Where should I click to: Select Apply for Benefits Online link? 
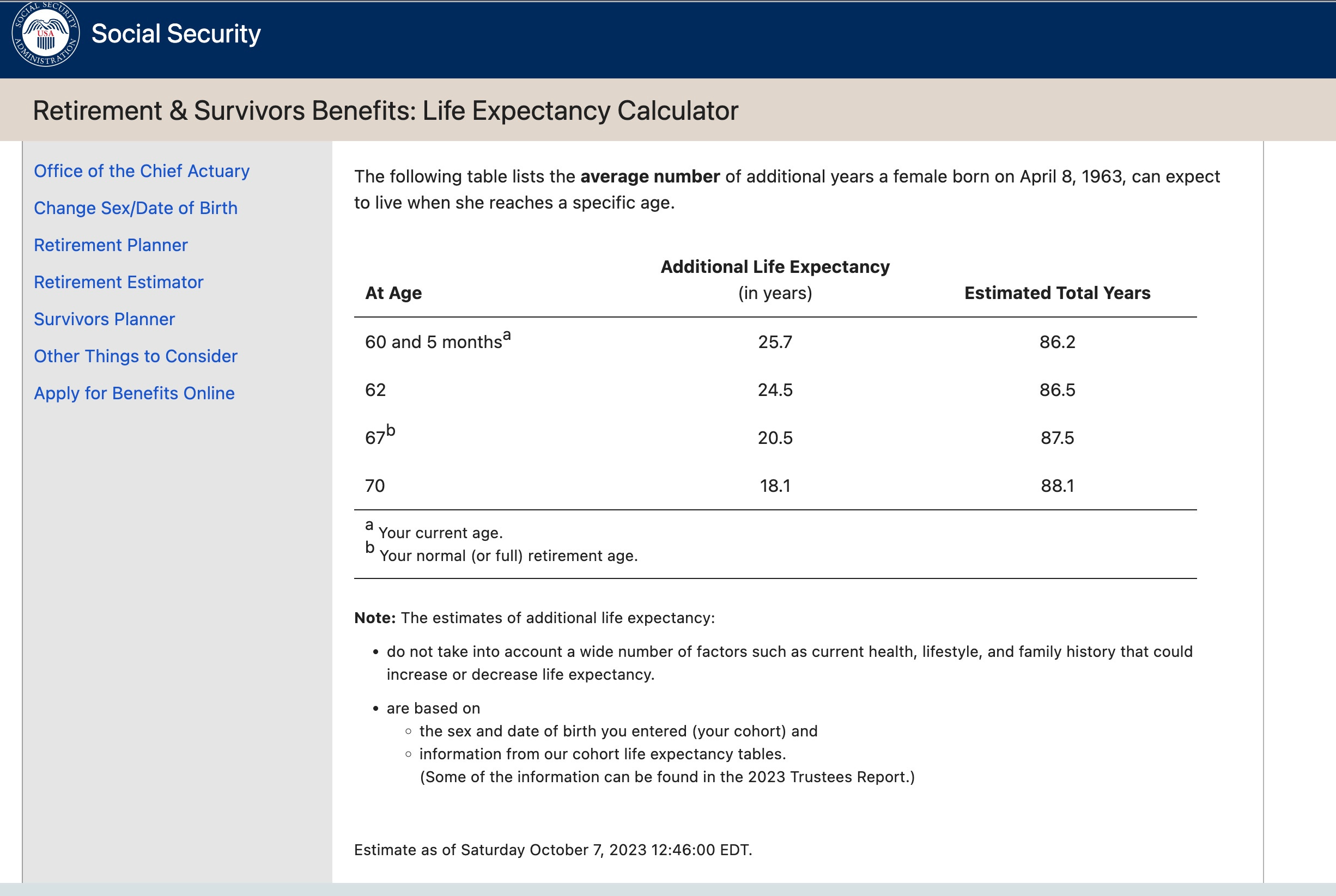[135, 393]
